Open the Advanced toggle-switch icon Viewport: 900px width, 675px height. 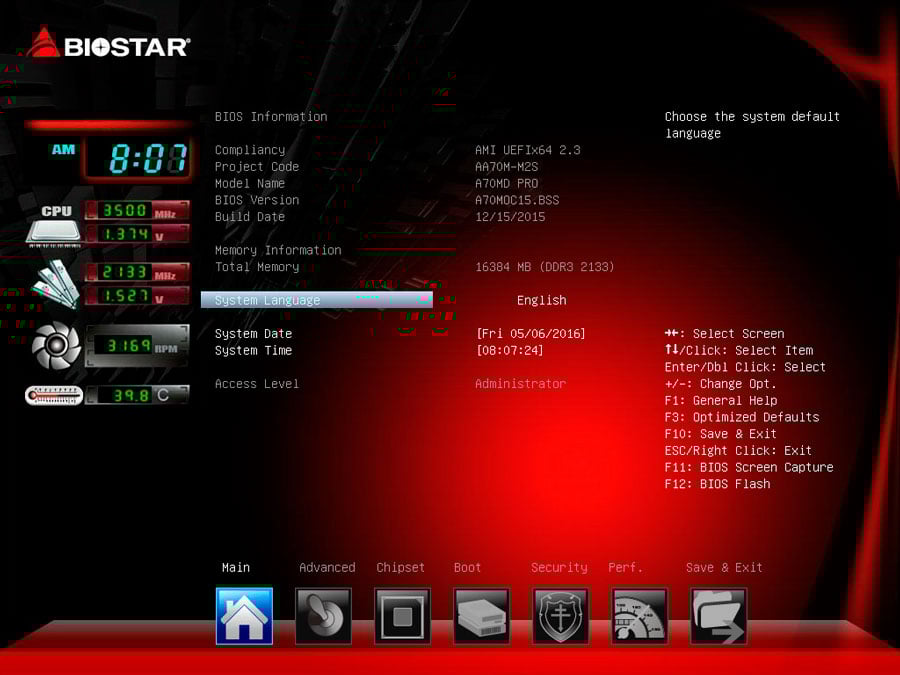[x=323, y=616]
